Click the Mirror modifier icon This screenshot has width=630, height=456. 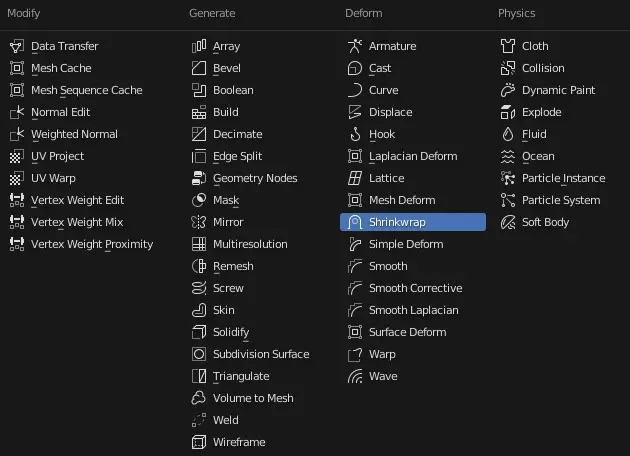click(x=199, y=222)
